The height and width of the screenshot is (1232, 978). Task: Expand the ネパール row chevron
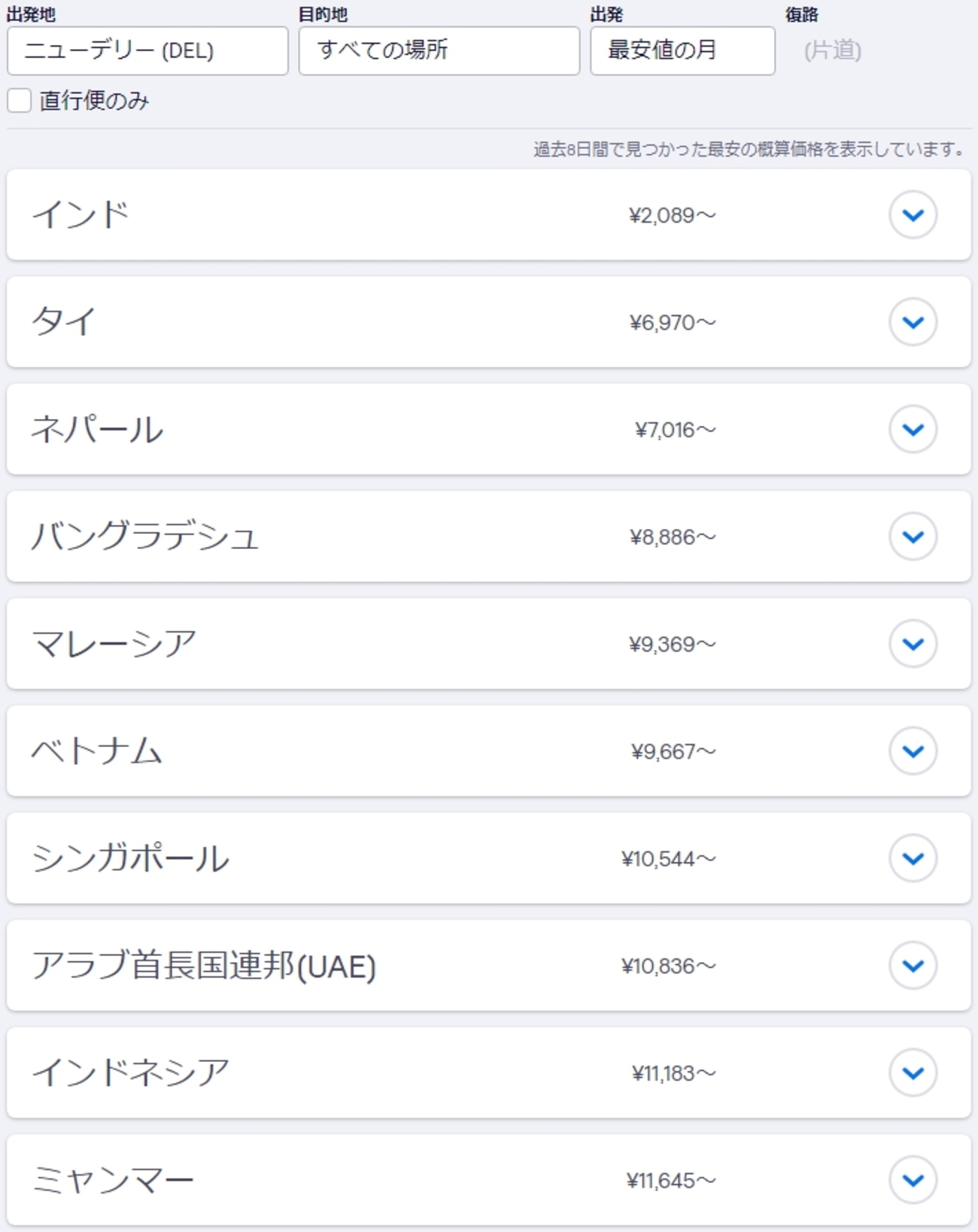[913, 429]
